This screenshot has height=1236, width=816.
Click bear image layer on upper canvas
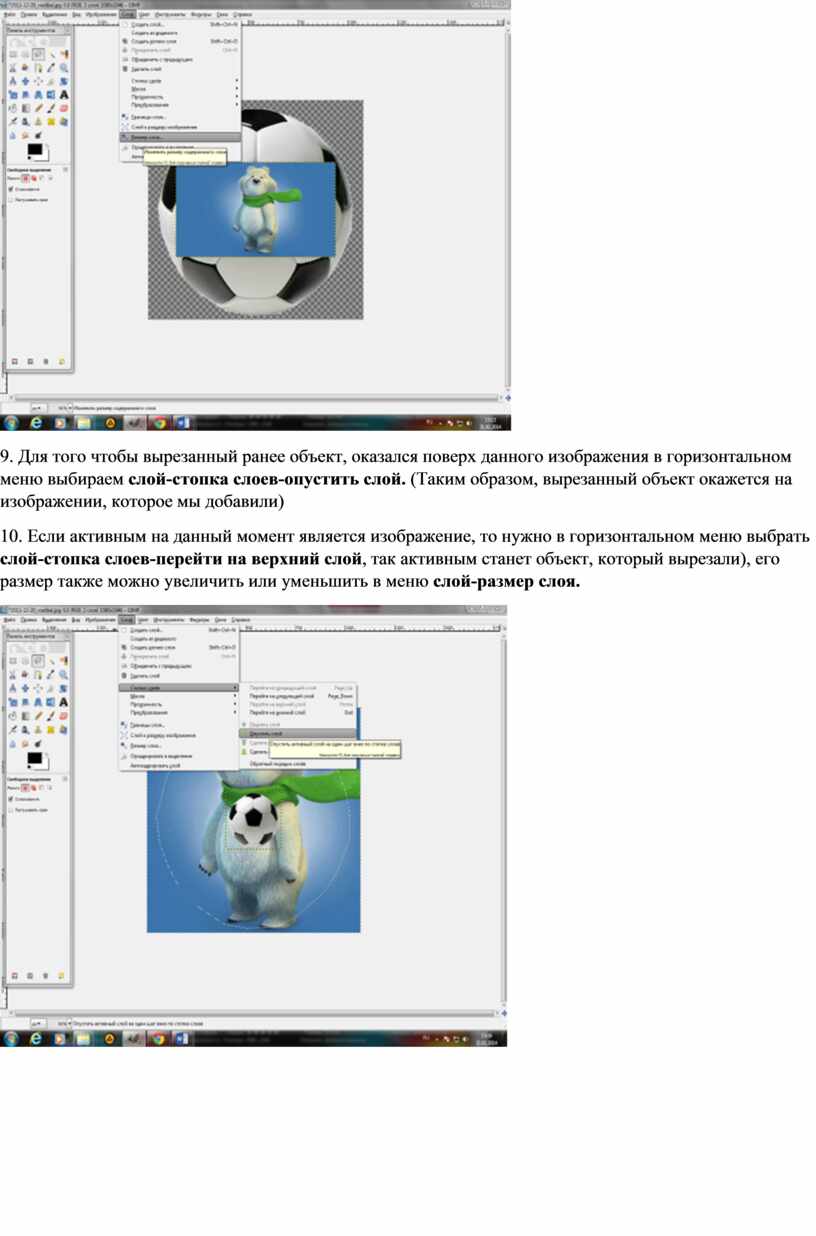click(255, 209)
